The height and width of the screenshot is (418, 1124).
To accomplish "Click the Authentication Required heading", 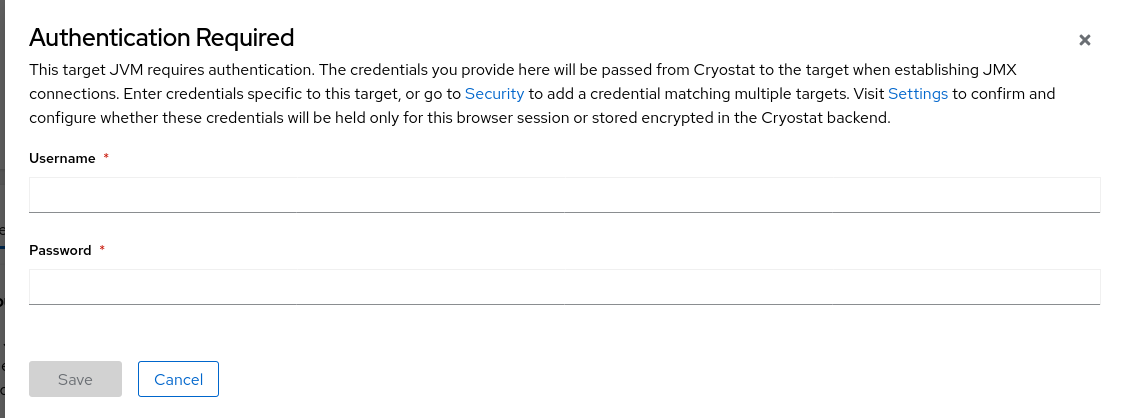I will click(161, 38).
